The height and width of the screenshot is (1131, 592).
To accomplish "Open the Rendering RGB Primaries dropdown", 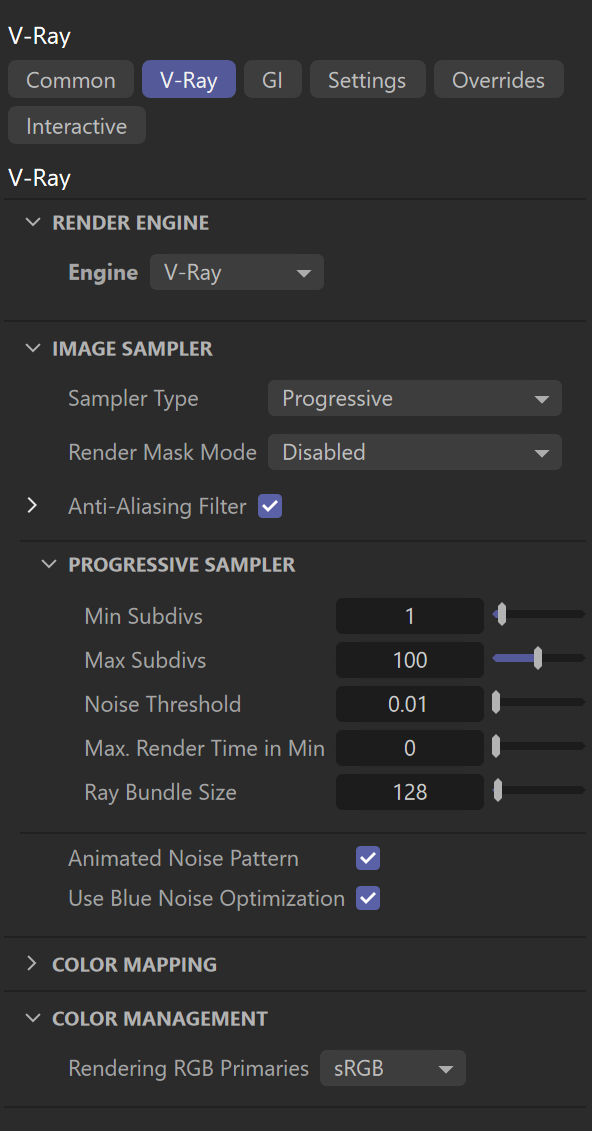I will (x=393, y=1068).
